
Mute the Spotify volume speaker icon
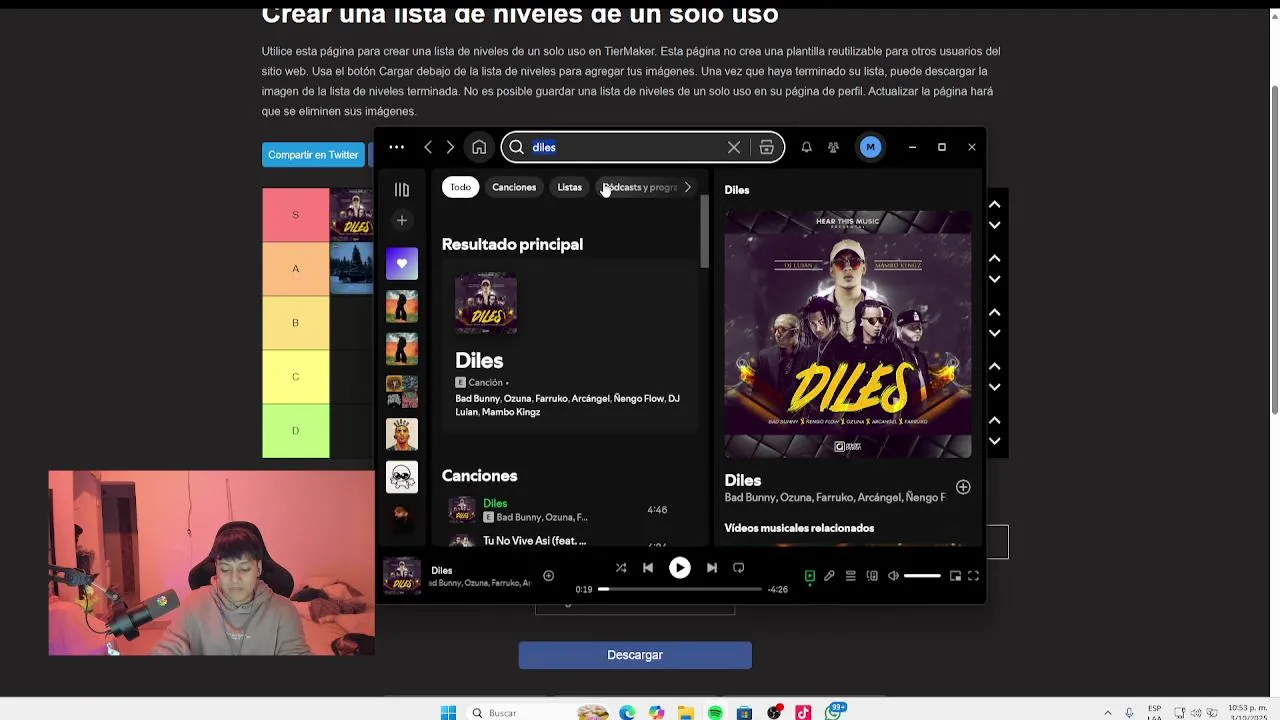(x=893, y=576)
